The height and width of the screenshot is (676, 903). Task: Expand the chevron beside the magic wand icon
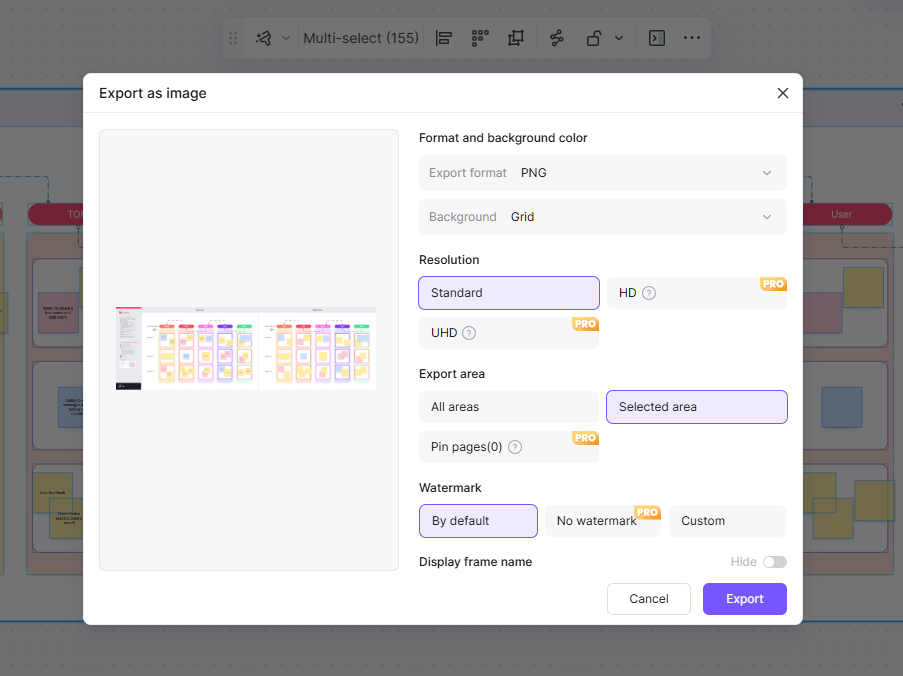286,38
